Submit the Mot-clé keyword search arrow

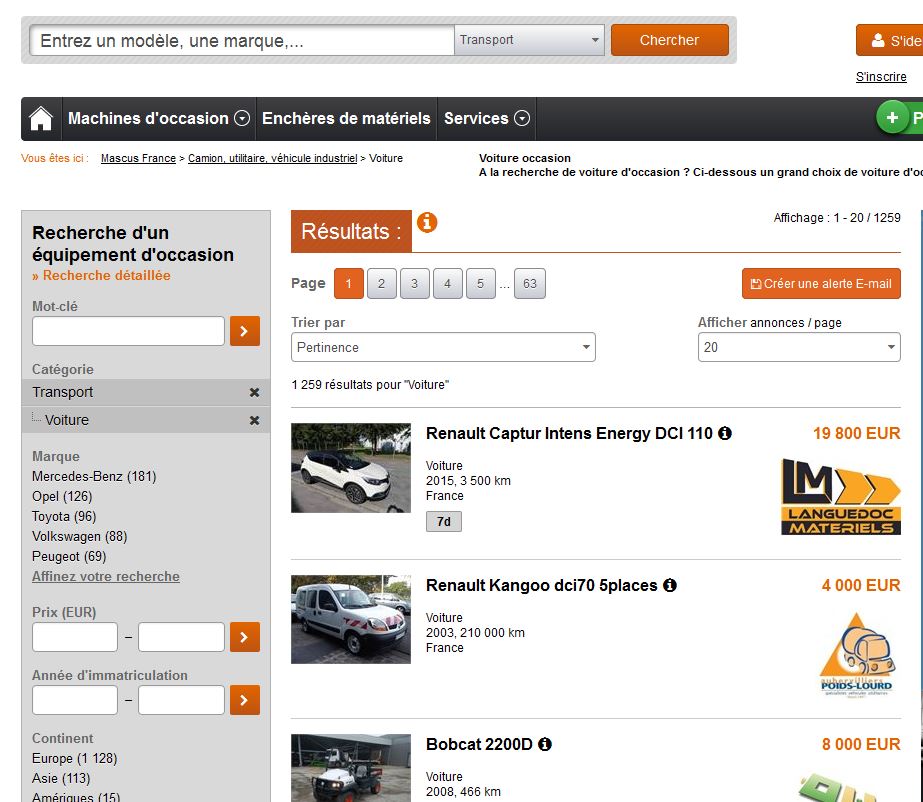pos(245,331)
